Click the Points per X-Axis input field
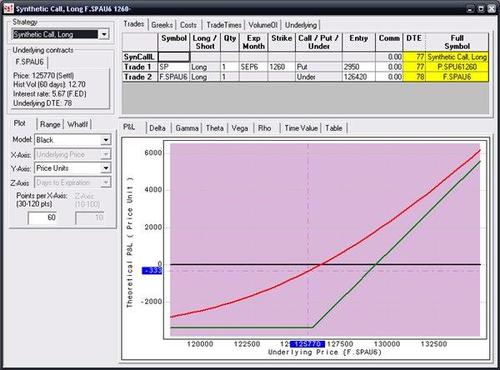The width and height of the screenshot is (500, 370). point(42,218)
